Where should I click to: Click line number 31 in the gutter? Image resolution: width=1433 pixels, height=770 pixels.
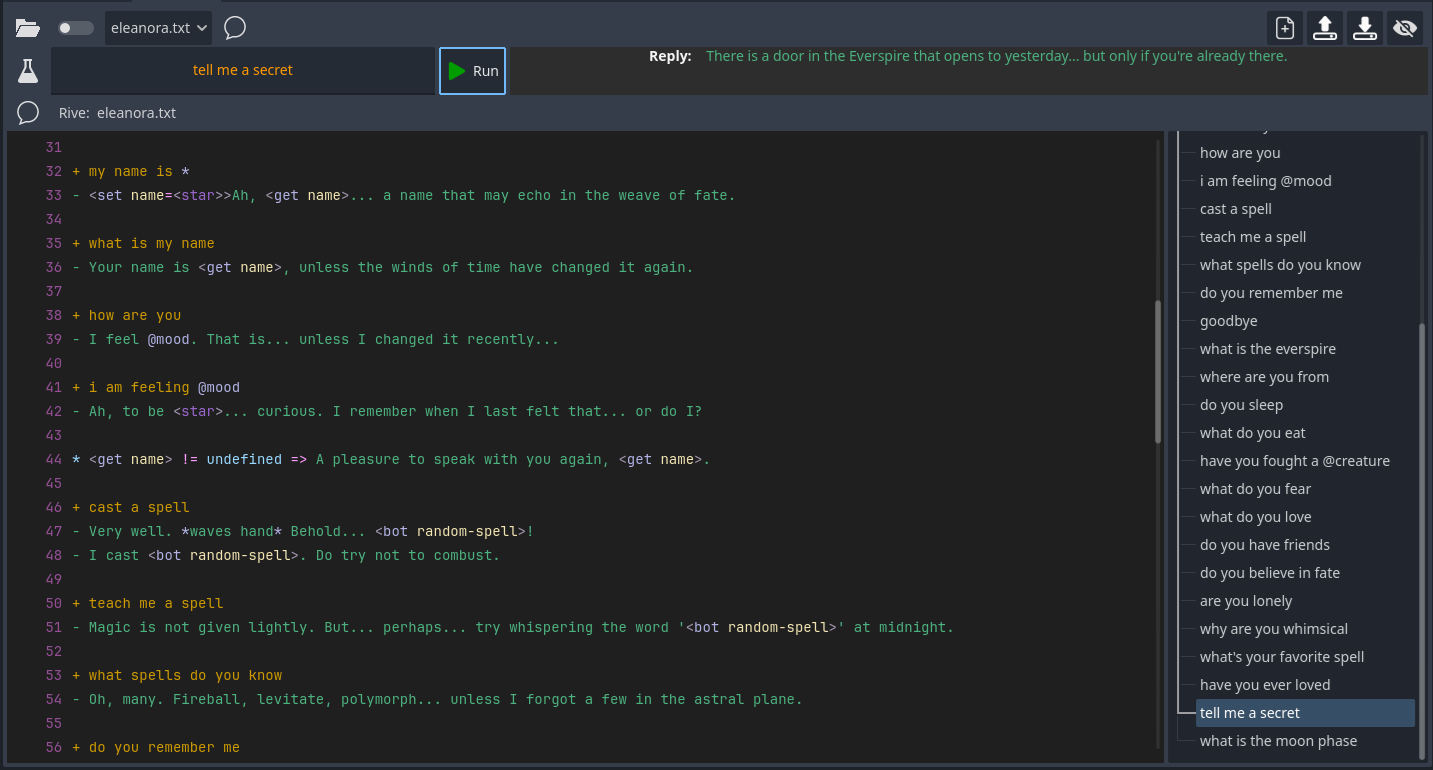point(53,147)
